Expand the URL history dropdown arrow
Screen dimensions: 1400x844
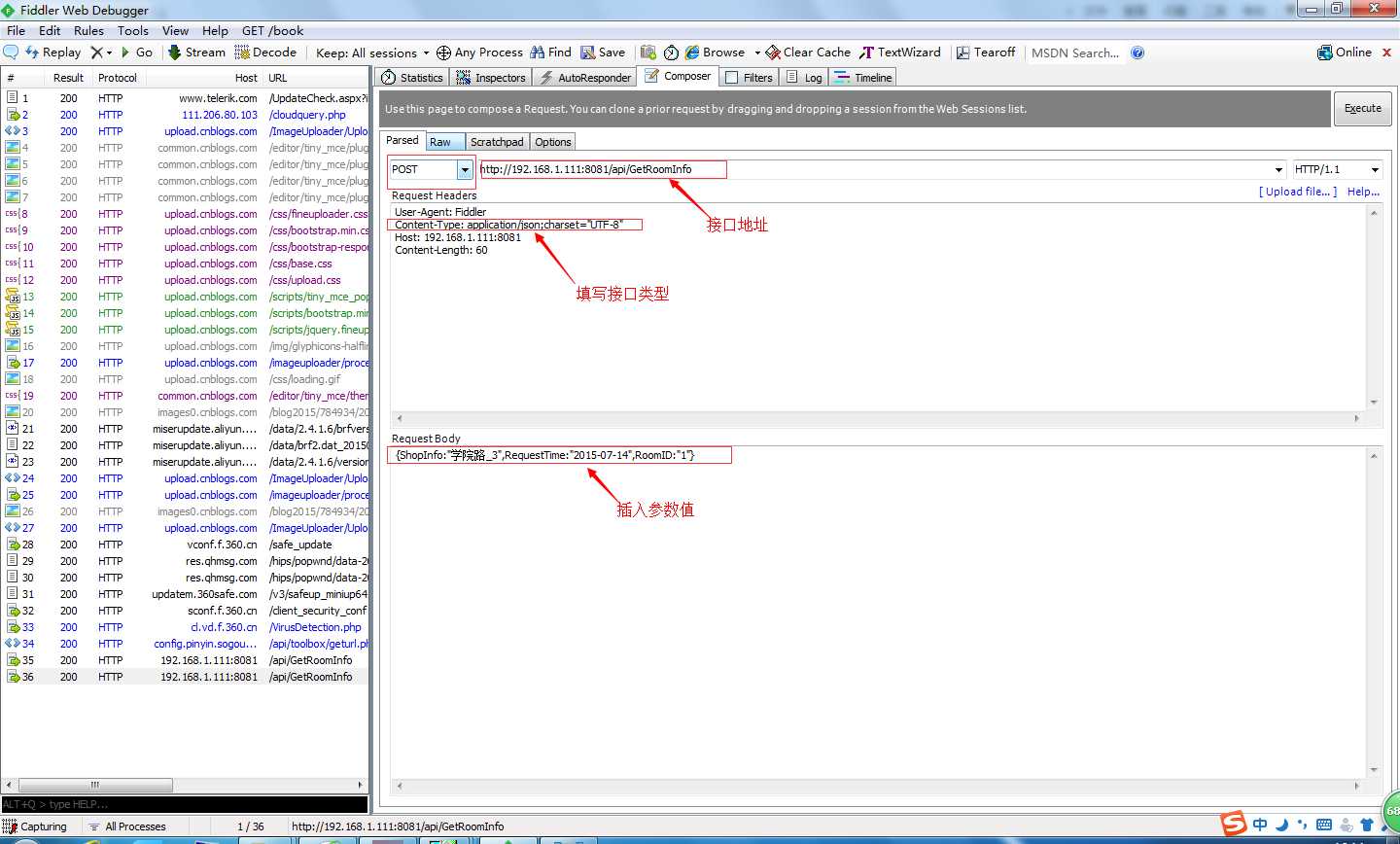coord(1279,170)
